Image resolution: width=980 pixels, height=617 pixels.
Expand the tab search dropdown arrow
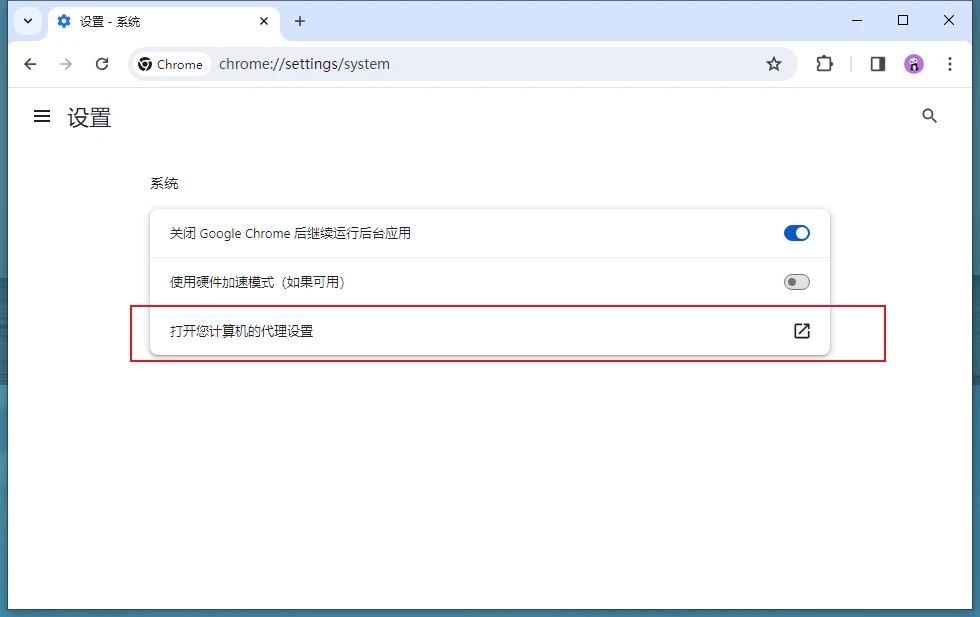pos(28,21)
